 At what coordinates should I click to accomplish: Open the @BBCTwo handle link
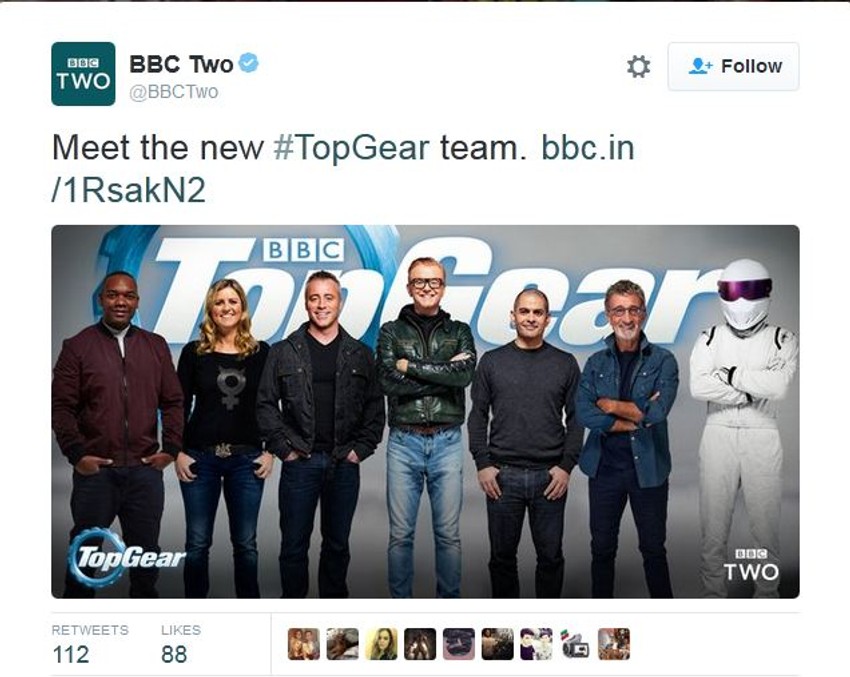173,92
